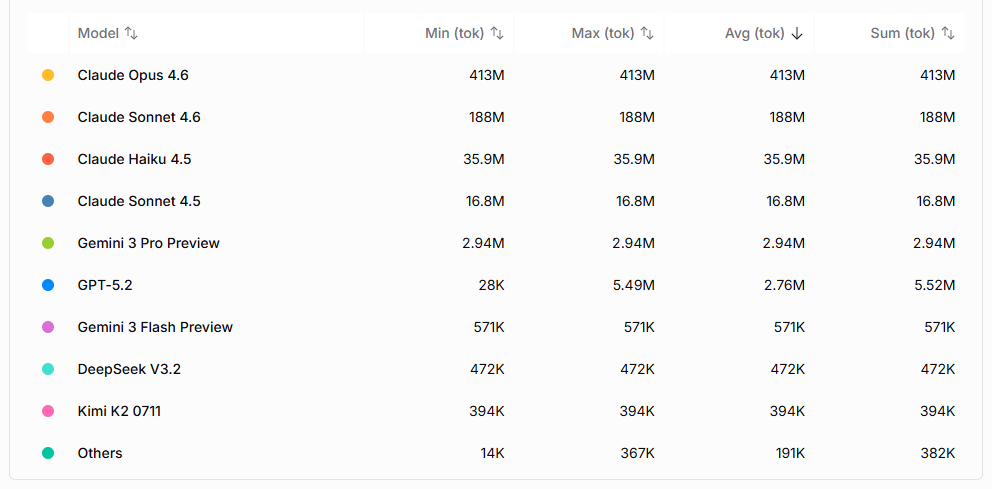
Task: Click Others Sum value 382K
Action: [x=938, y=453]
